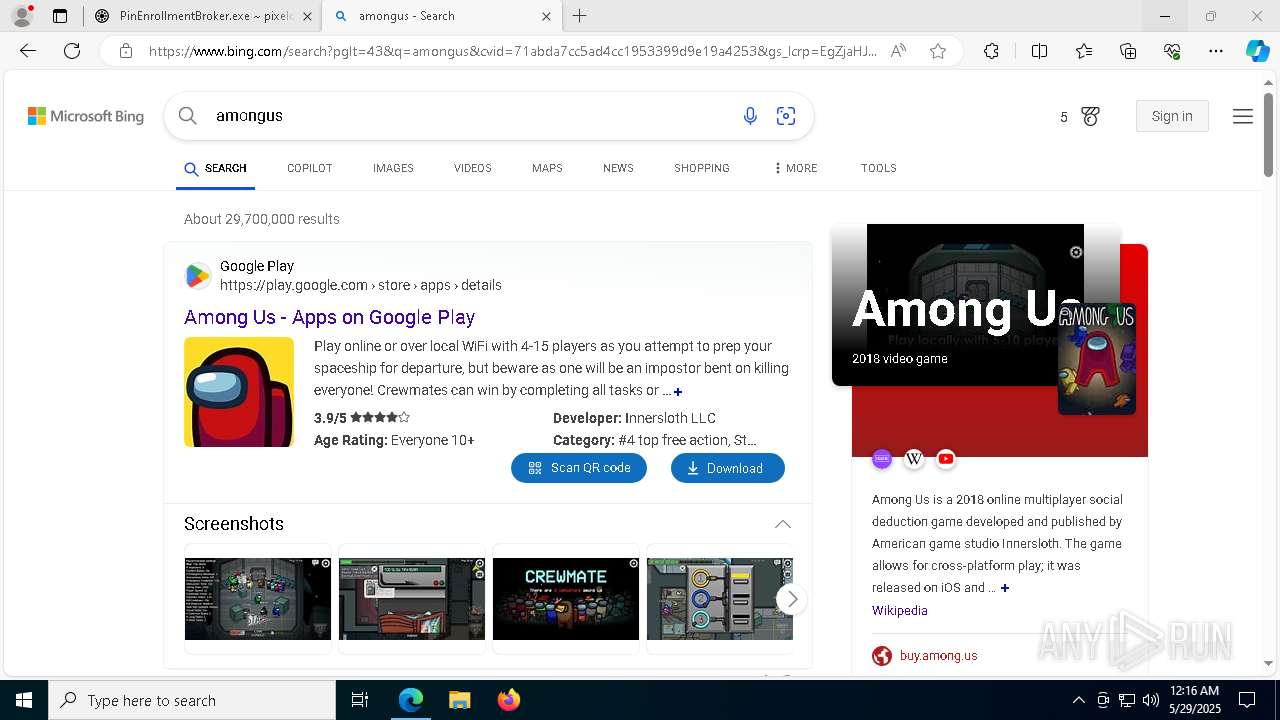Open Edge Settings and more menu
This screenshot has width=1280, height=720.
point(1216,51)
